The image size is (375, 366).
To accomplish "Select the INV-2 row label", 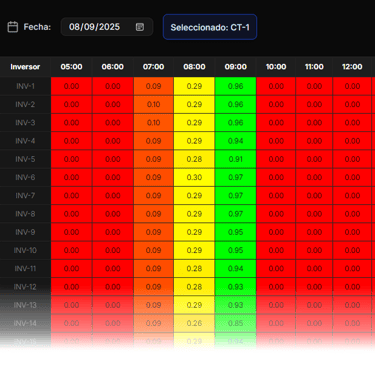I will [25, 105].
